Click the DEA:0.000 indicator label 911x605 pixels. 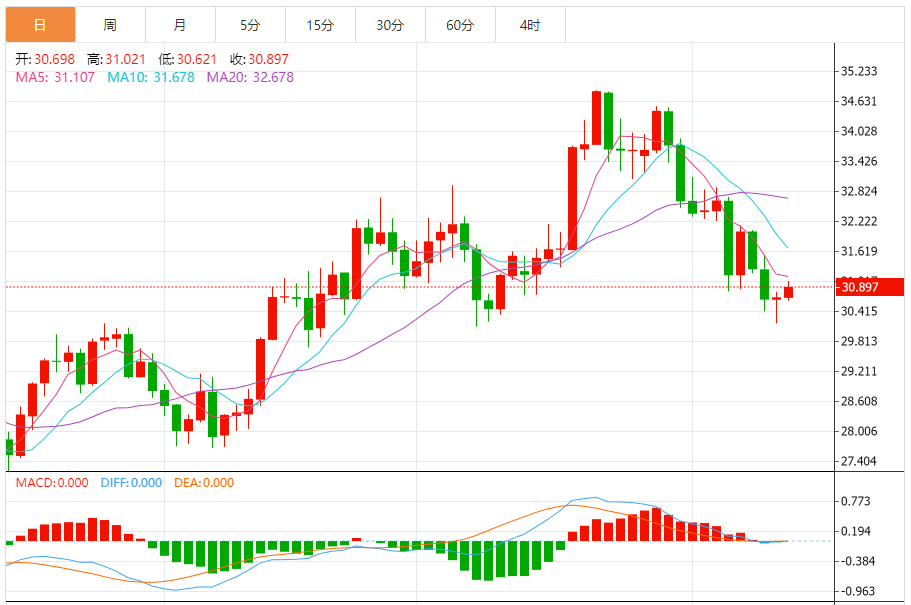(x=204, y=483)
